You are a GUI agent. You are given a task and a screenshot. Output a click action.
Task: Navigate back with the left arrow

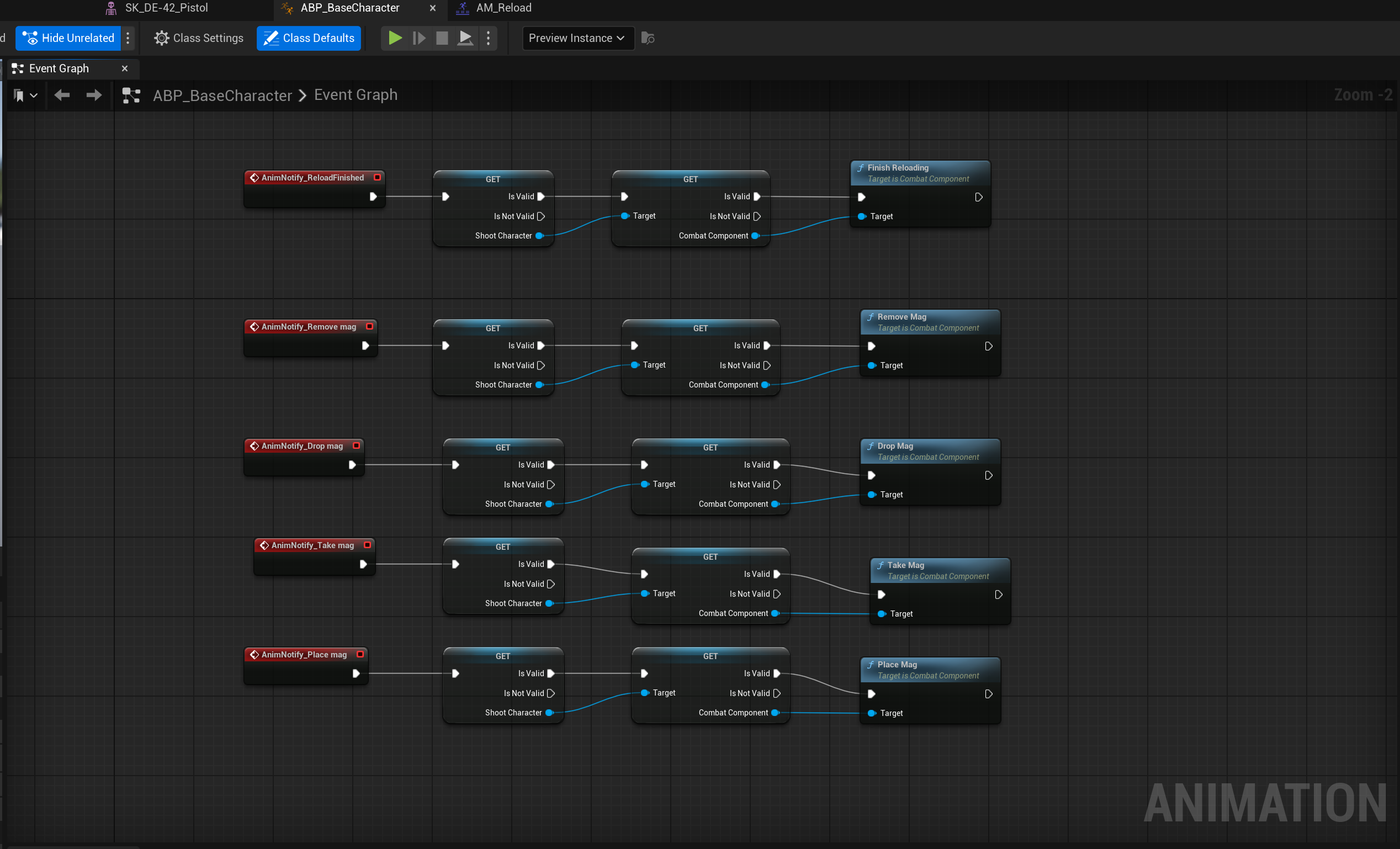pyautogui.click(x=62, y=95)
